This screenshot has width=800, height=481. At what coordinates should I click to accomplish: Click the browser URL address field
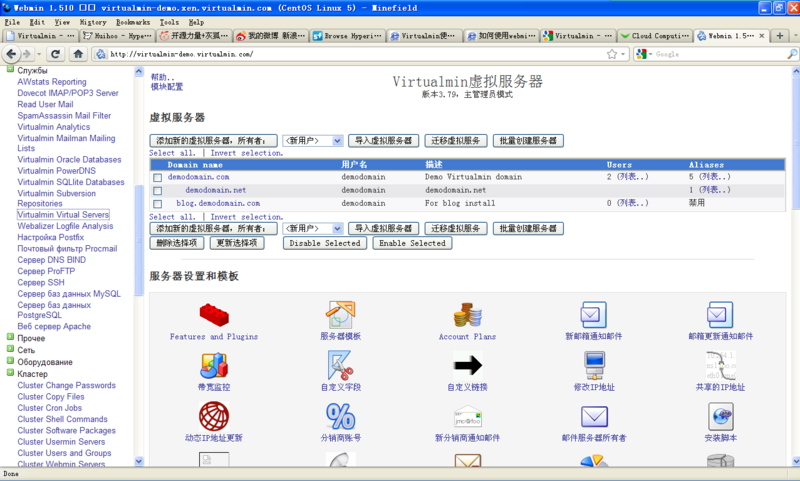coord(350,54)
